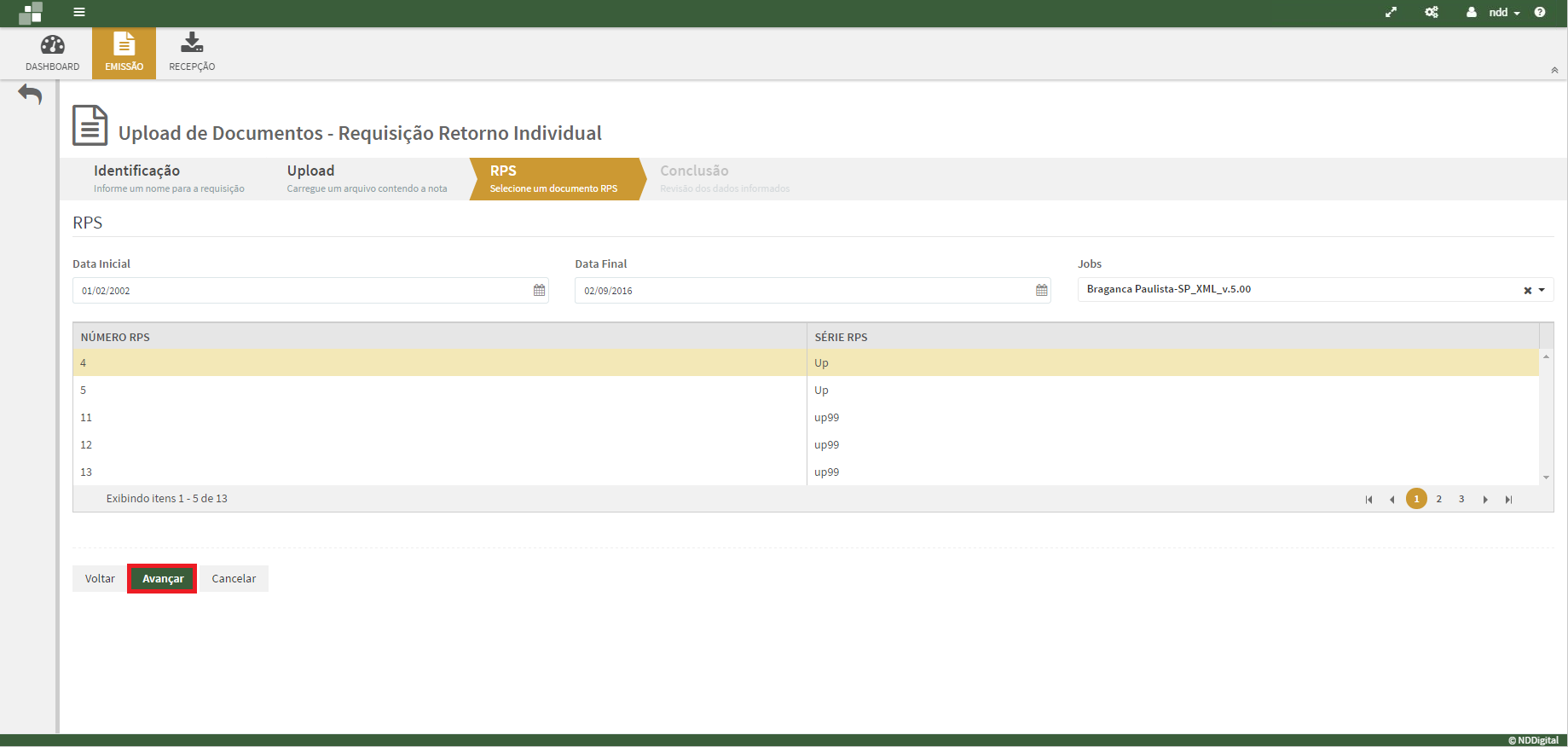Image resolution: width=1568 pixels, height=747 pixels.
Task: Open the help question mark icon
Action: pyautogui.click(x=1540, y=12)
